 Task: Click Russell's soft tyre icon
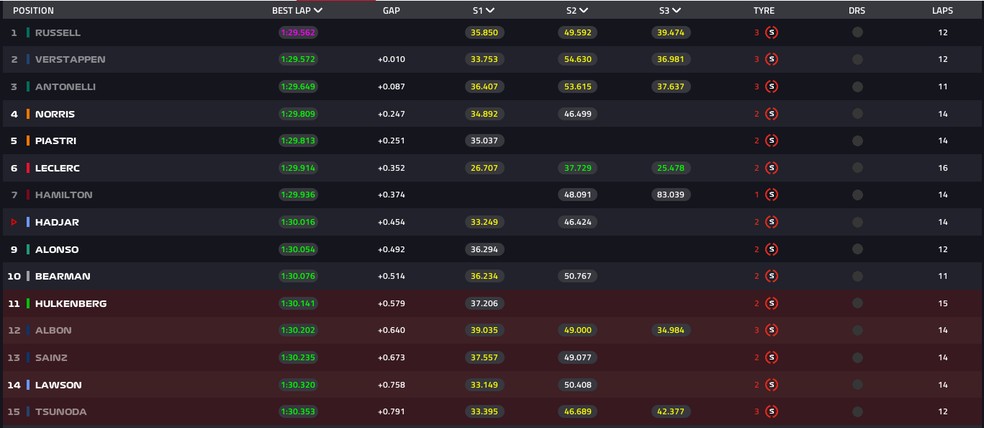pyautogui.click(x=772, y=33)
